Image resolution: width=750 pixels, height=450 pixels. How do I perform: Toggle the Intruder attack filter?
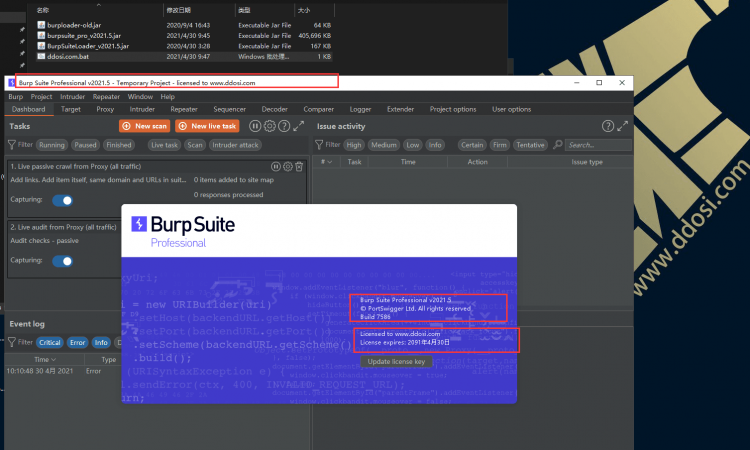(235, 145)
